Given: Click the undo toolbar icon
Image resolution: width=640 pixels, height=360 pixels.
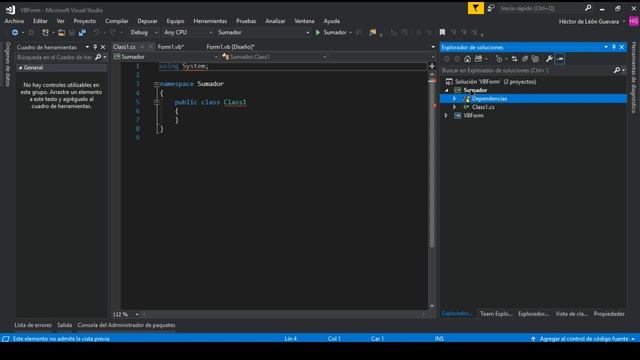Looking at the screenshot, I should point(96,32).
